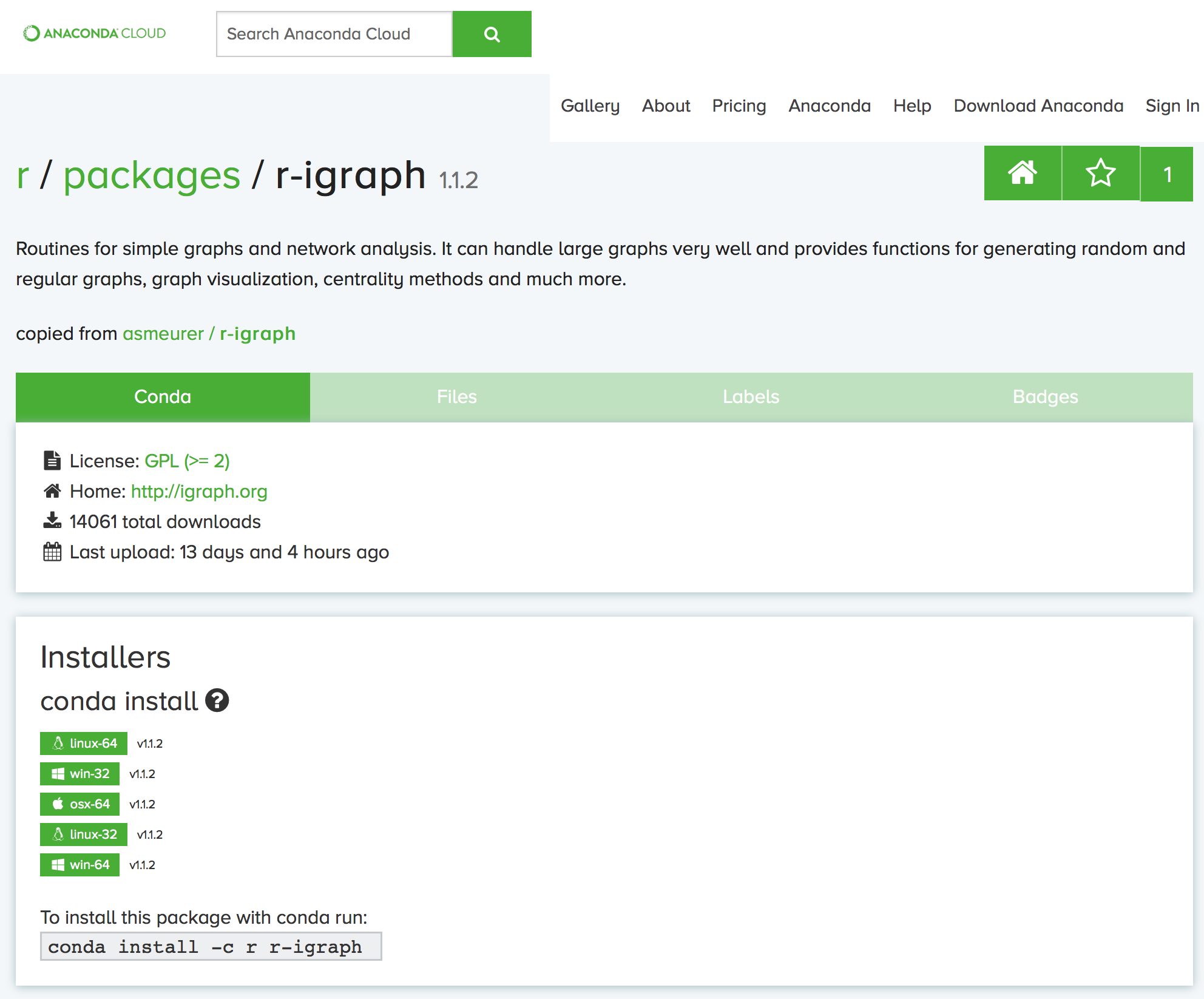Switch to the Labels tab
This screenshot has height=999, width=1204.
751,397
